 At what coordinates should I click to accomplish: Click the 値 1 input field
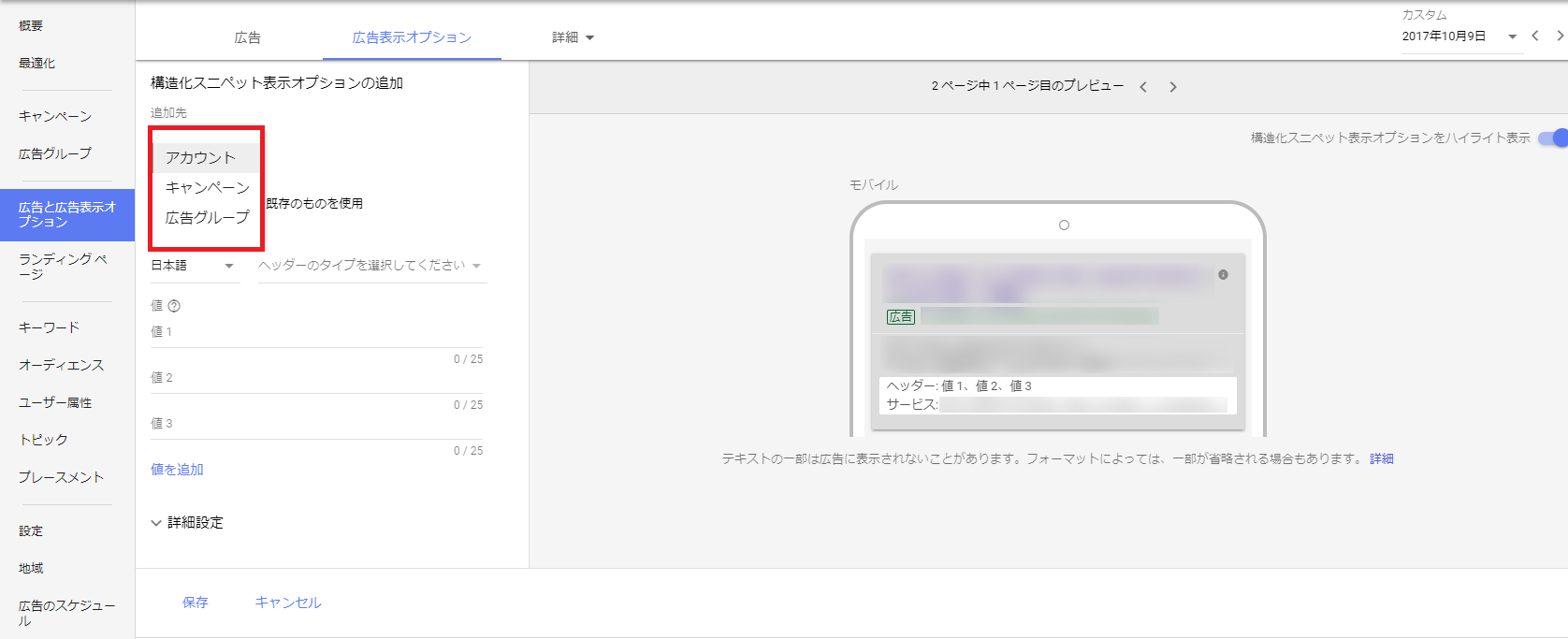(x=317, y=333)
